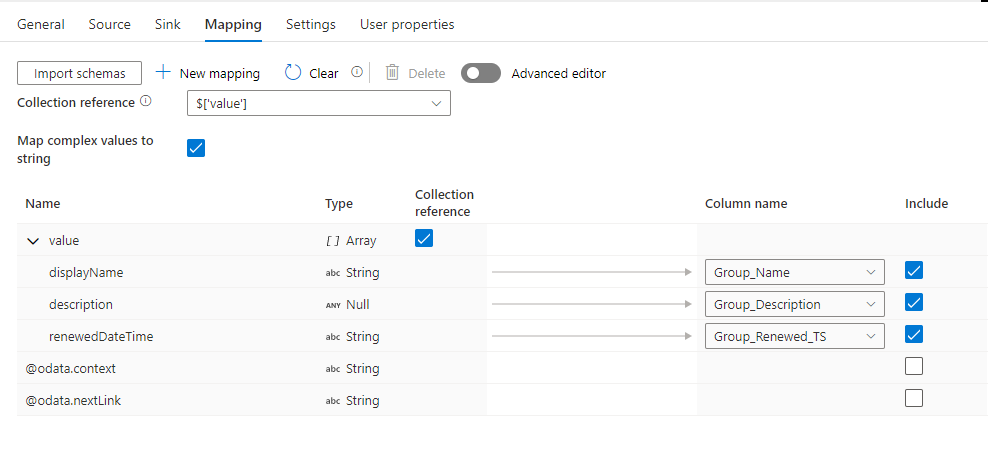Image resolution: width=988 pixels, height=456 pixels.
Task: Click the info icon next to Clear
Action: click(357, 72)
